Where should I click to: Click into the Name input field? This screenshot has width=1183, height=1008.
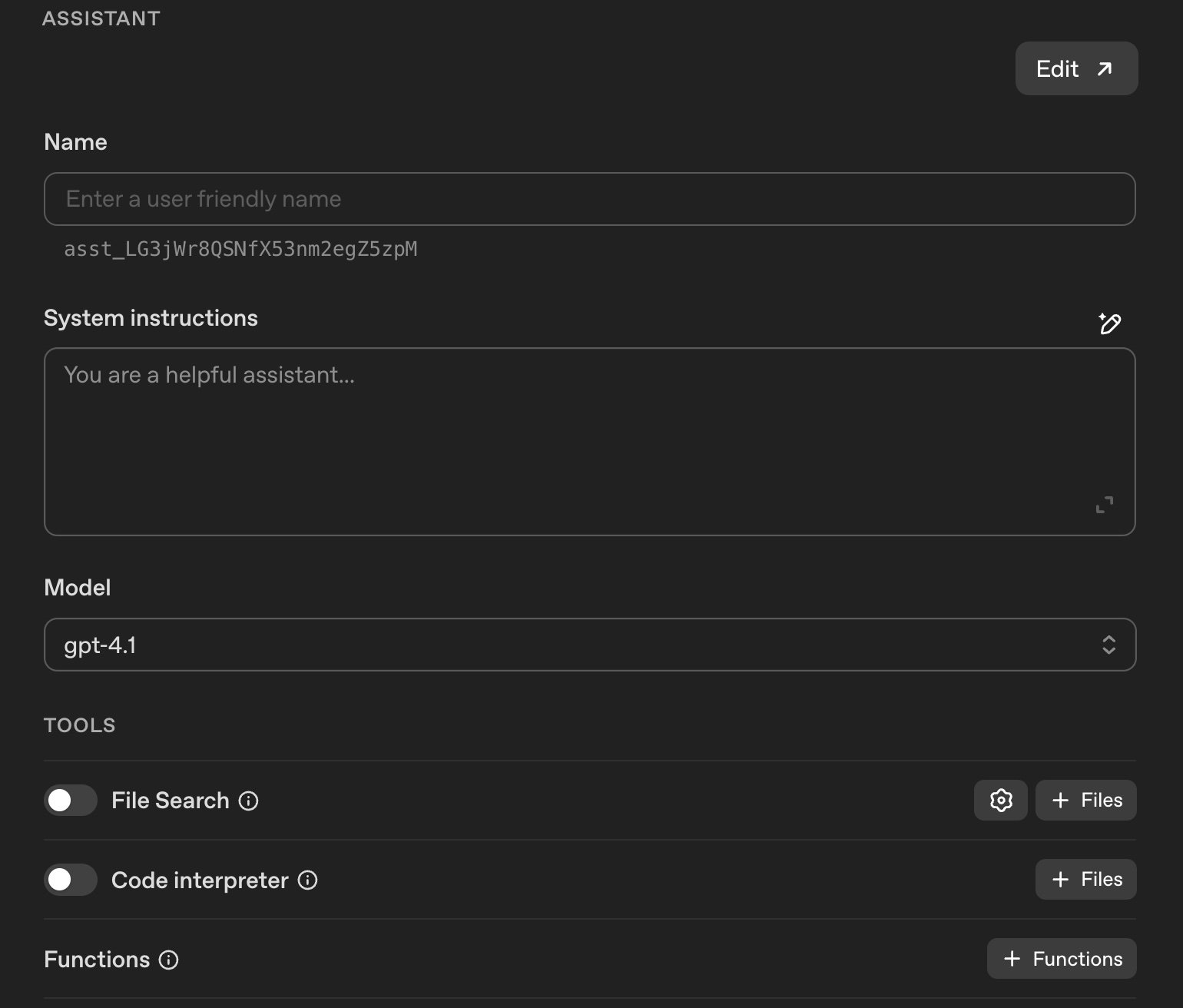click(x=590, y=199)
